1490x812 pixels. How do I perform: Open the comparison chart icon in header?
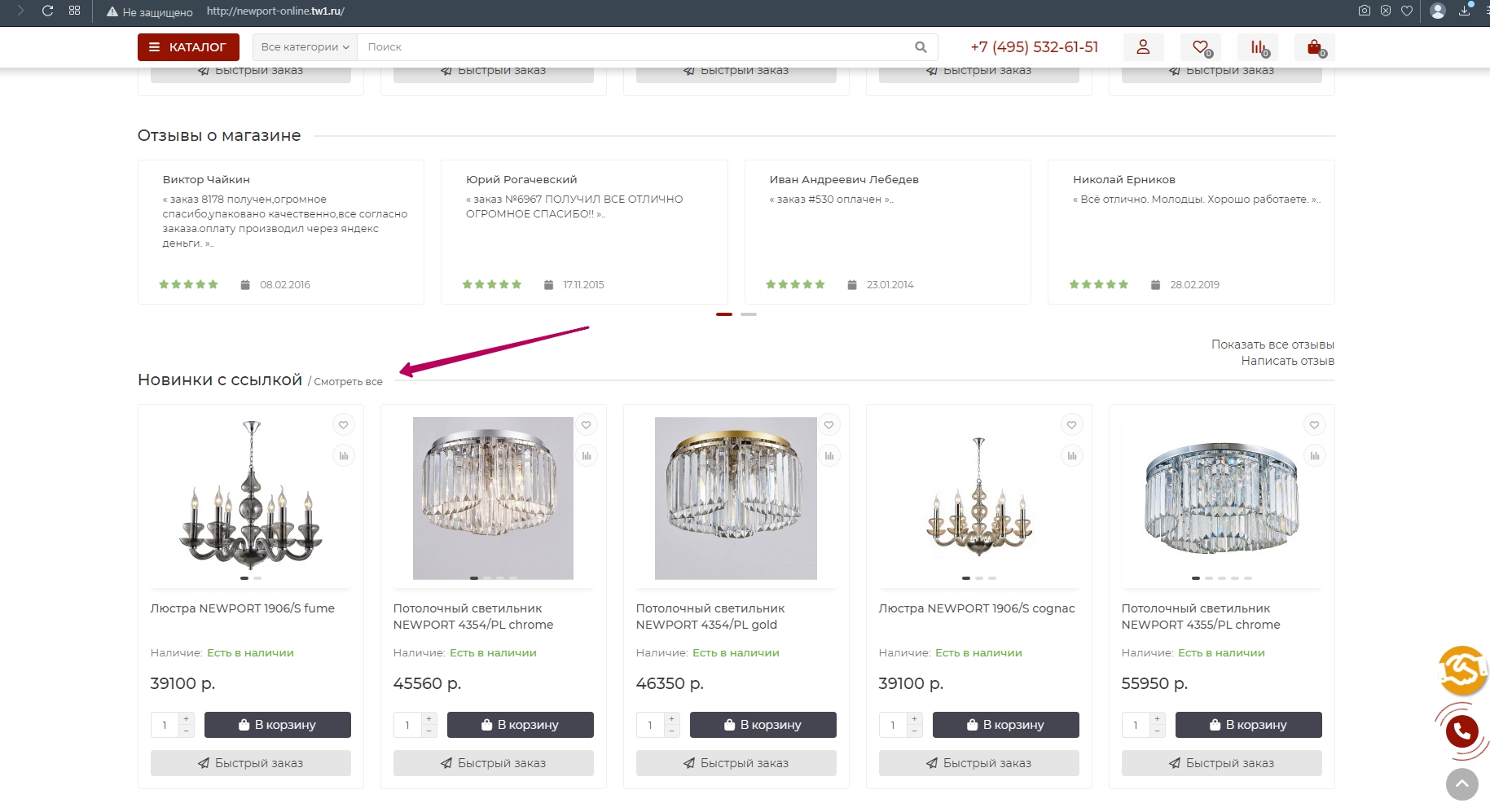point(1258,47)
